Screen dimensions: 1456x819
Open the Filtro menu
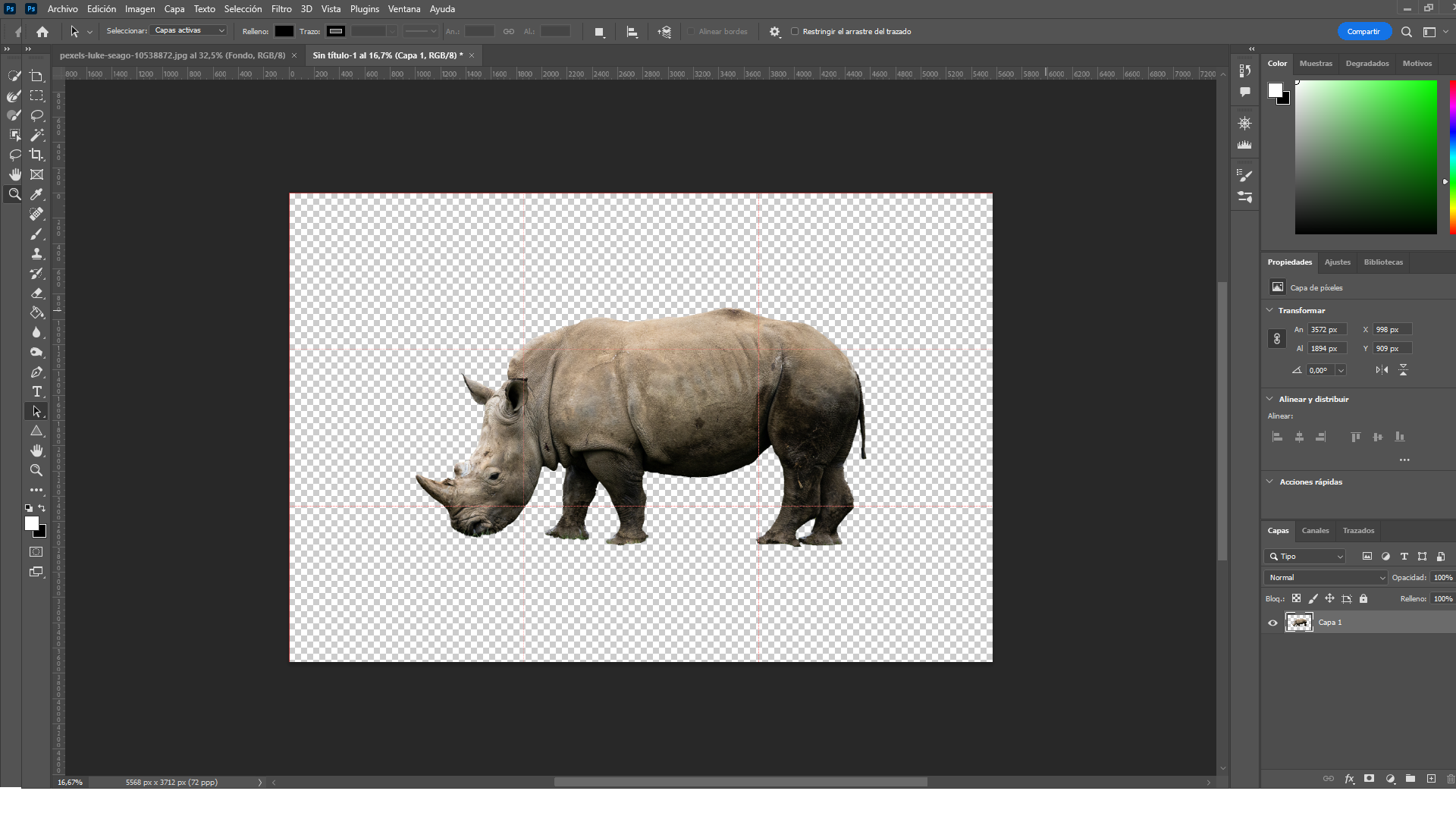(281, 9)
